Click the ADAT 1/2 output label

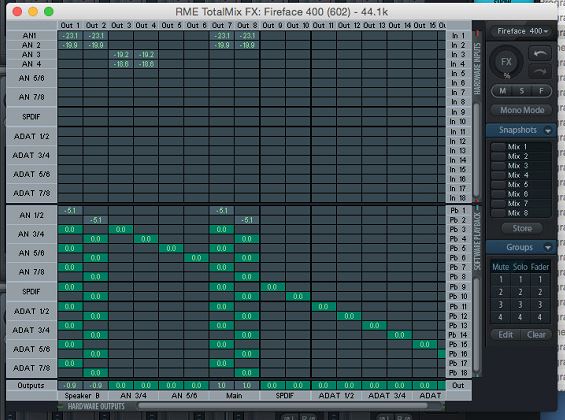337,396
